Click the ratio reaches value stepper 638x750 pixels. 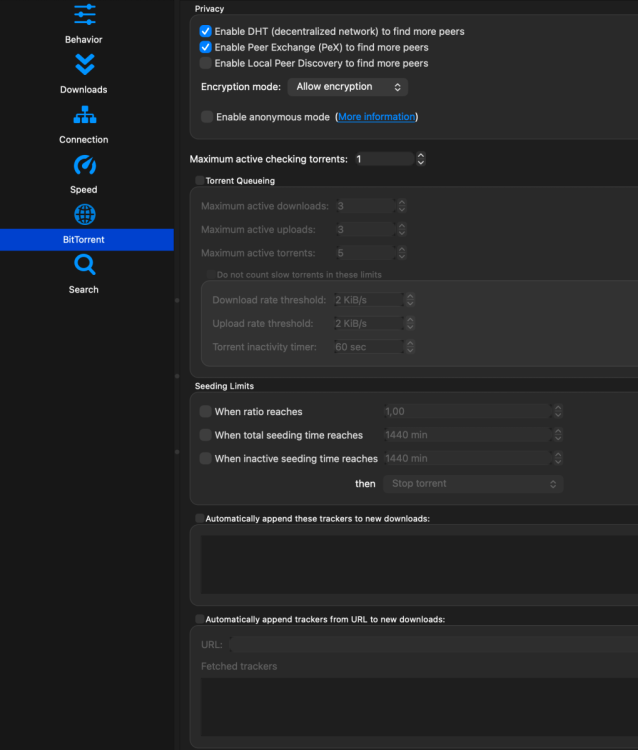(x=558, y=411)
